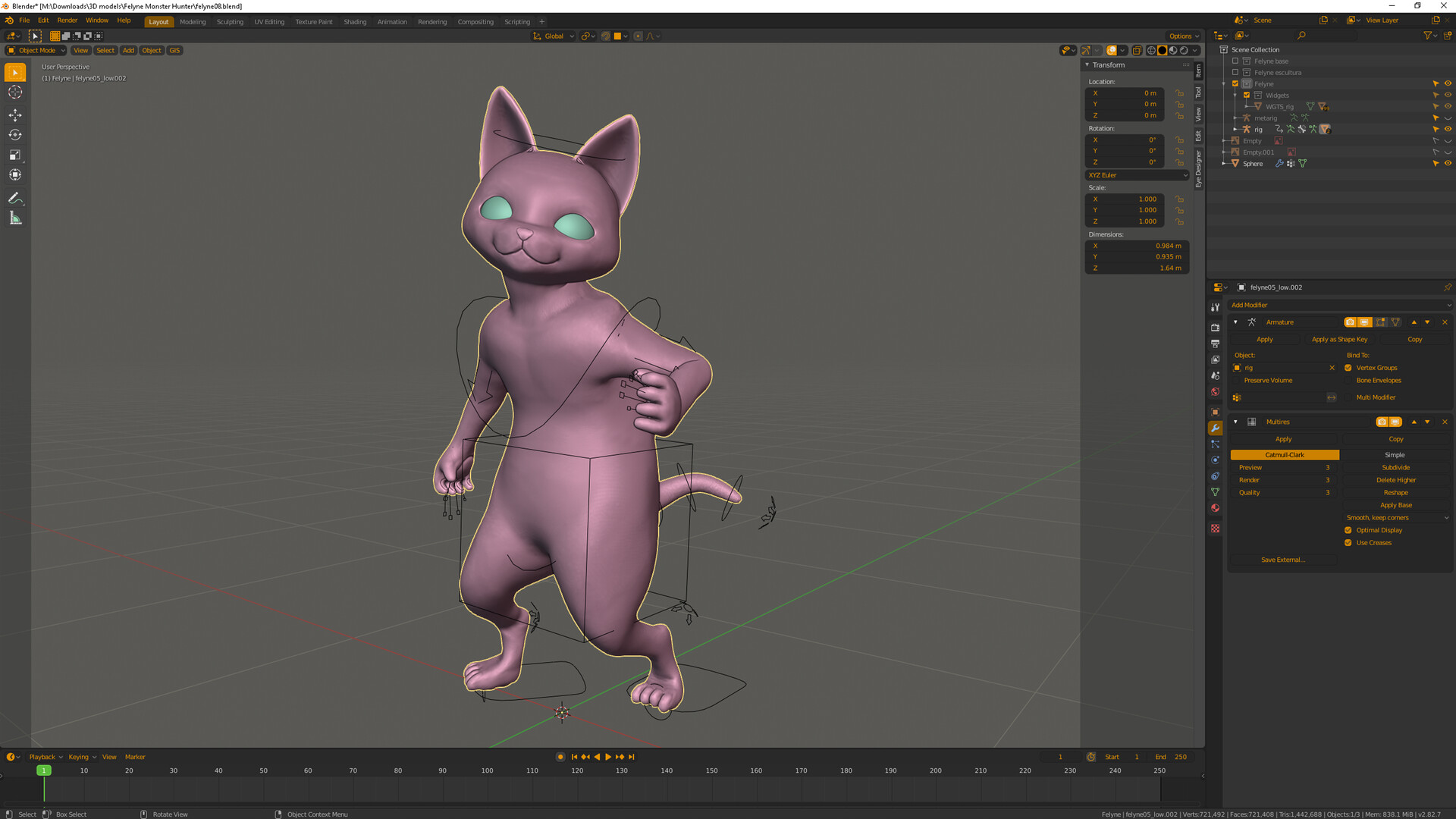Open the Texture properties checker tab
Screen dimensions: 1456x819
click(1215, 529)
